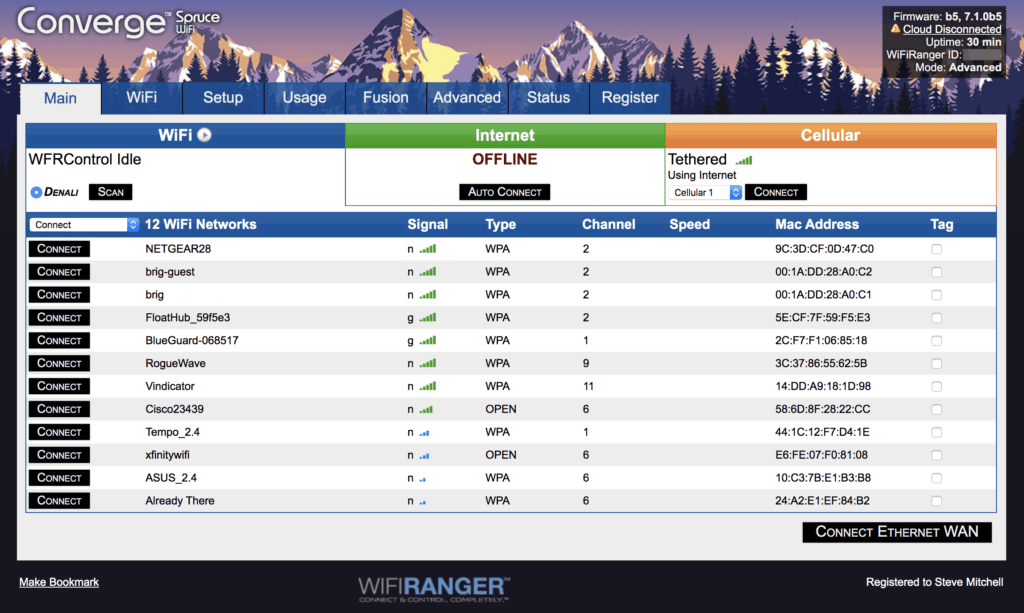Open the Usage tab

[x=304, y=98]
